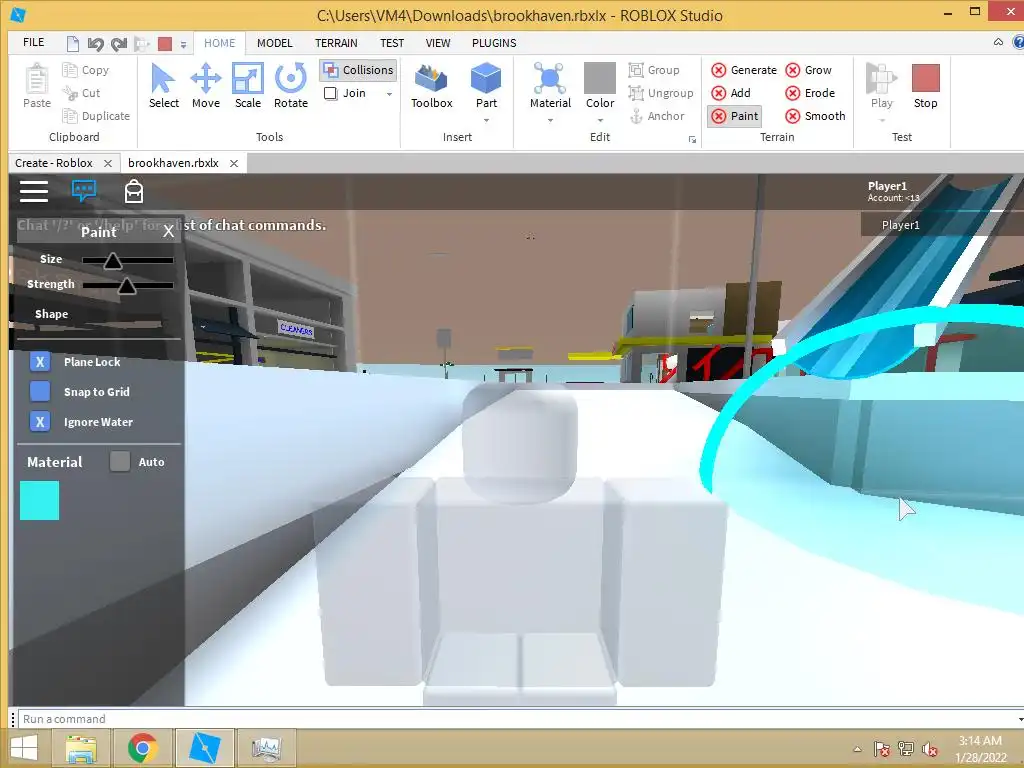Image resolution: width=1024 pixels, height=768 pixels.
Task: Switch to the PLUGINS ribbon tab
Action: point(494,43)
